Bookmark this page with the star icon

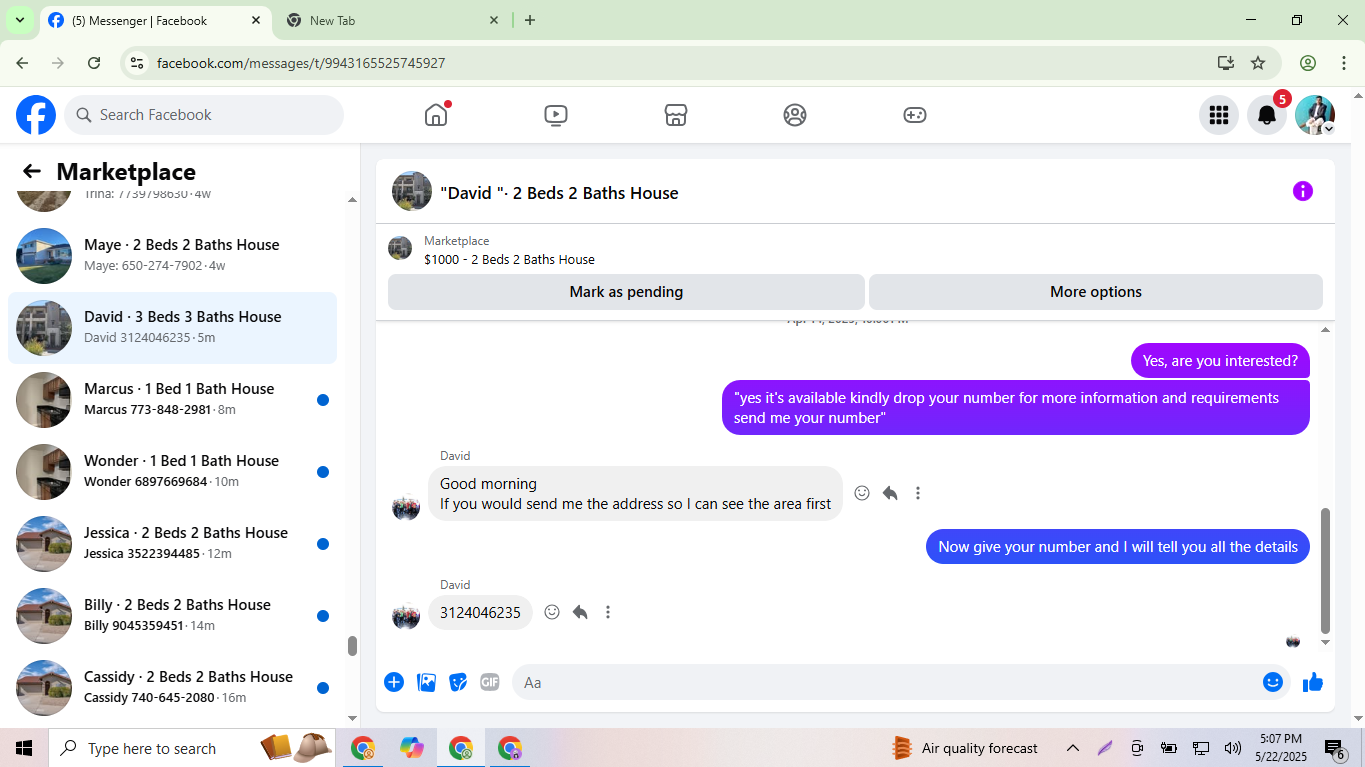[x=1258, y=63]
